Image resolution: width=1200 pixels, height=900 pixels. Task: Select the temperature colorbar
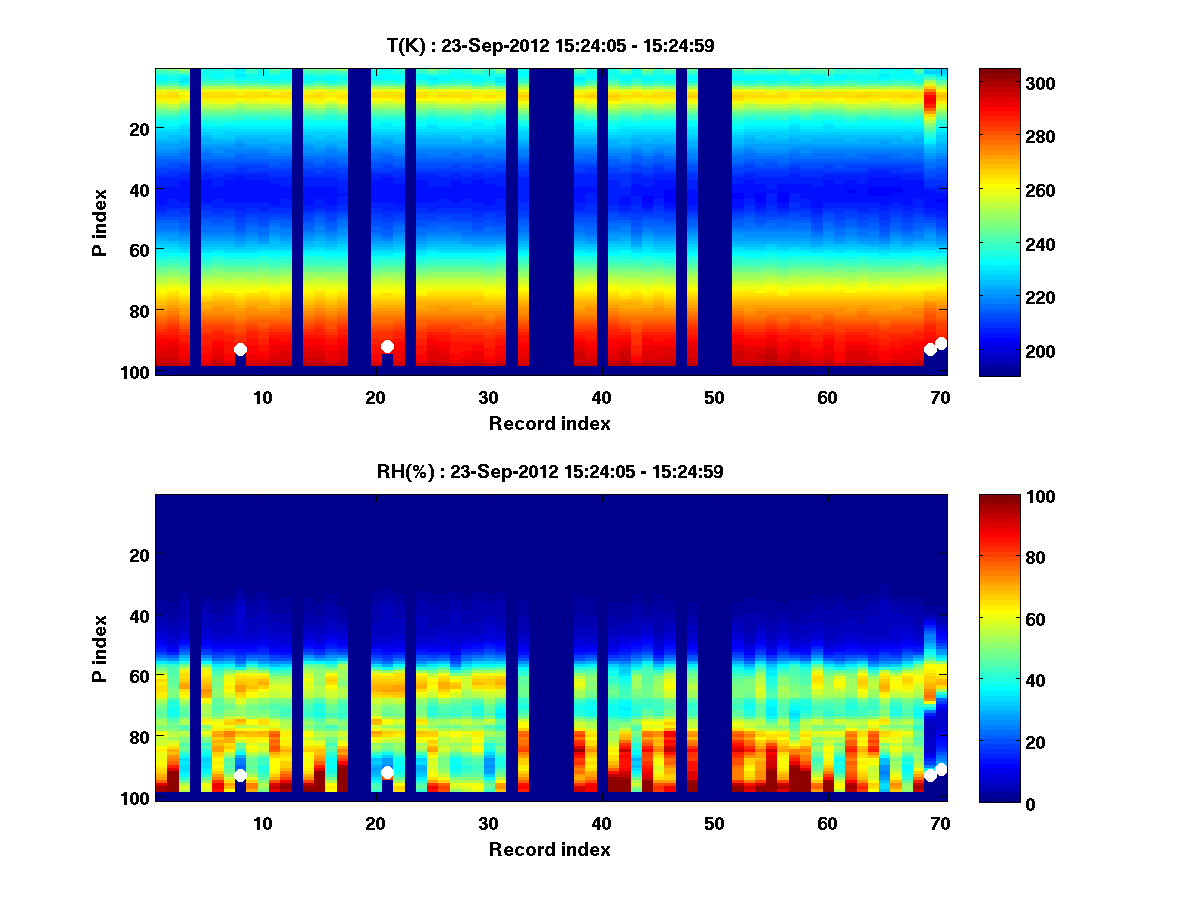[998, 222]
